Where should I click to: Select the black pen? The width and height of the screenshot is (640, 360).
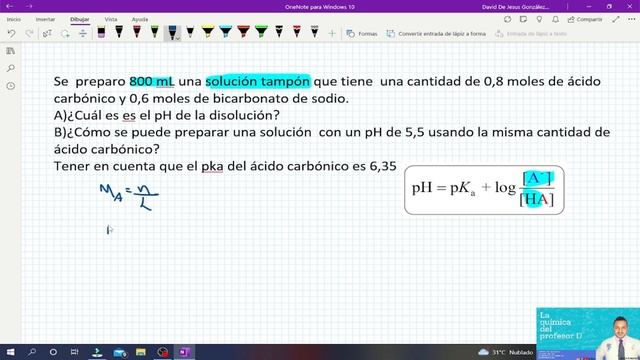[119, 33]
